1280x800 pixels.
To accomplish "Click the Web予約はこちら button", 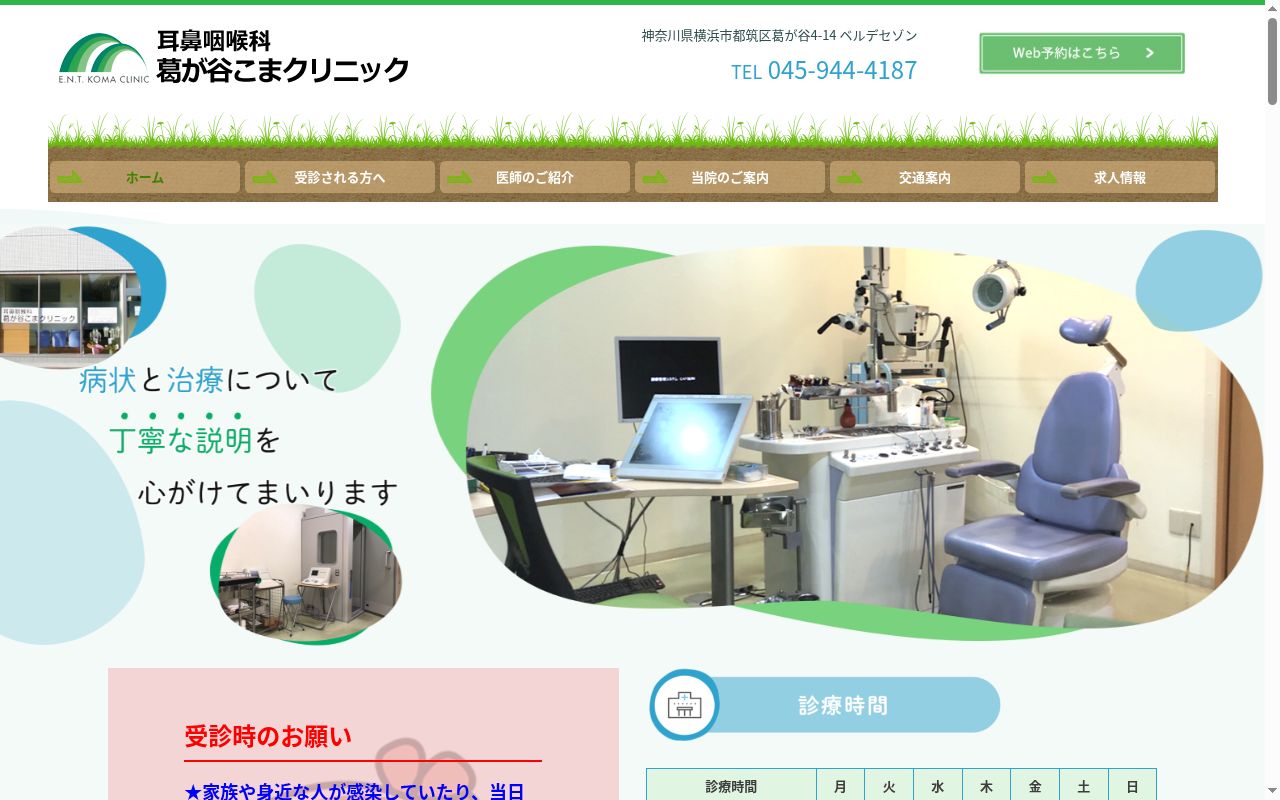I will [x=1082, y=53].
